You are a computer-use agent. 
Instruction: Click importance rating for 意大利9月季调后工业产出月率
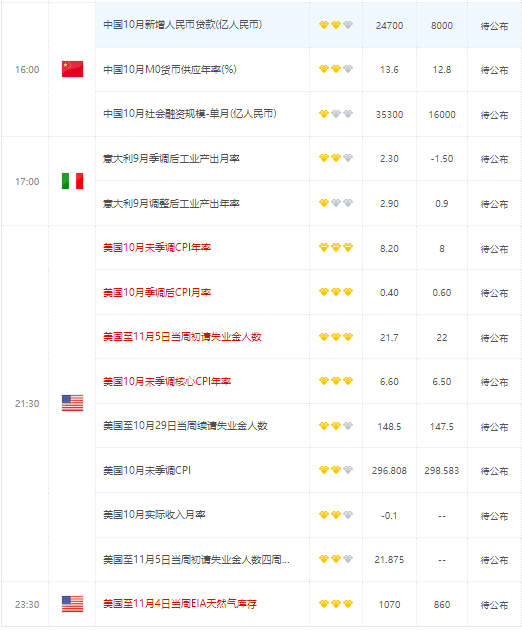336,158
